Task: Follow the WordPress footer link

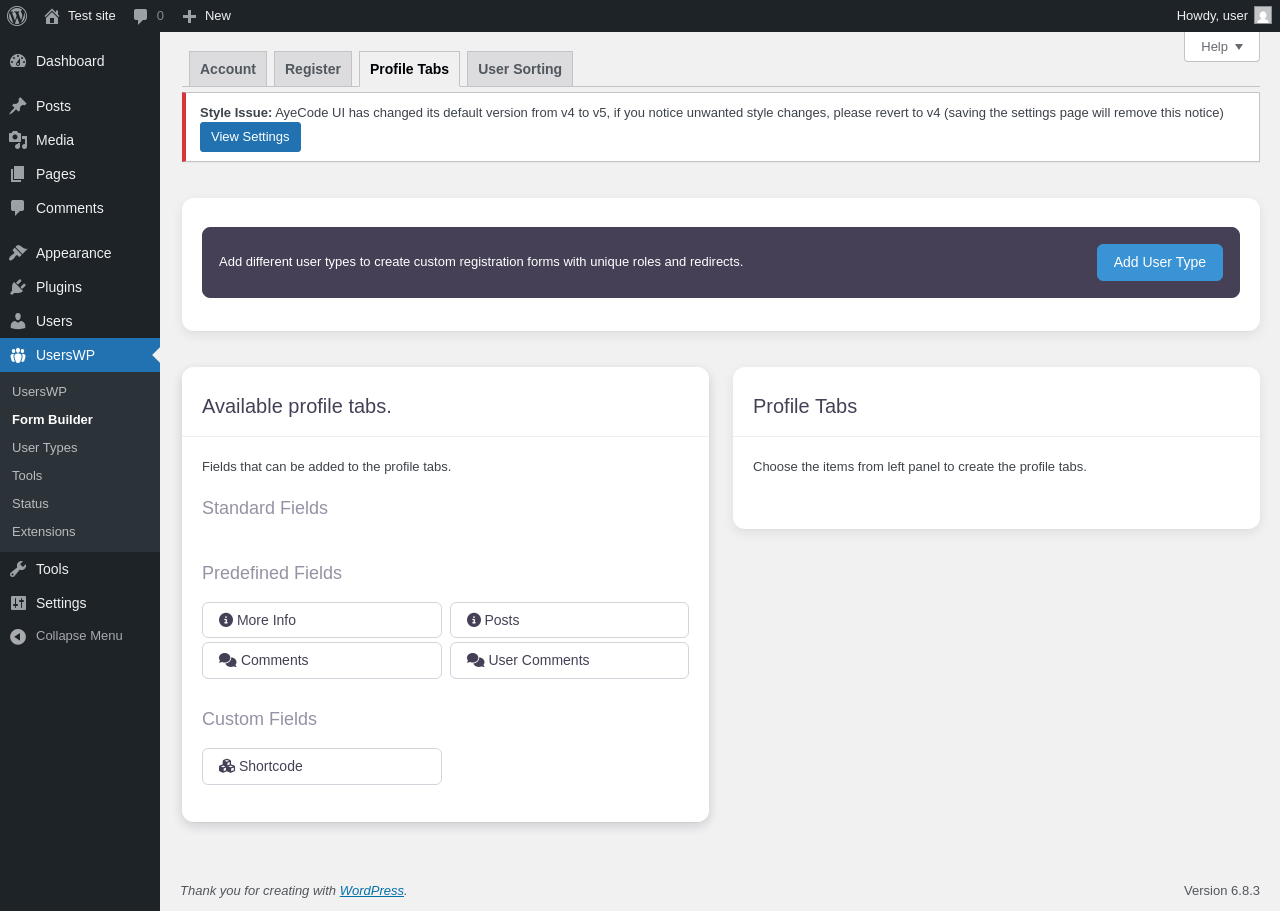Action: click(372, 890)
